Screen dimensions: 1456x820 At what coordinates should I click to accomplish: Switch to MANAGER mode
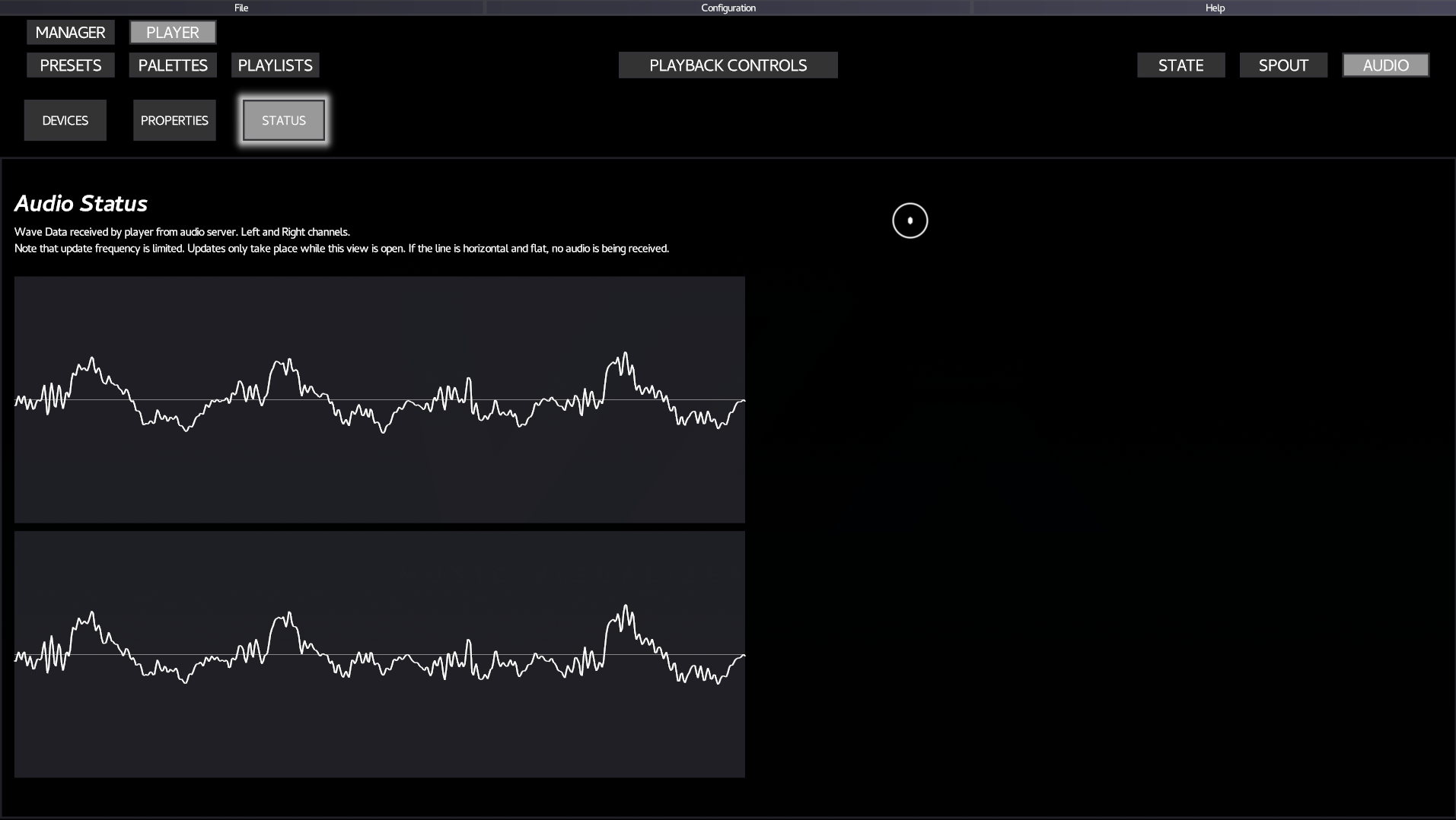click(x=70, y=33)
